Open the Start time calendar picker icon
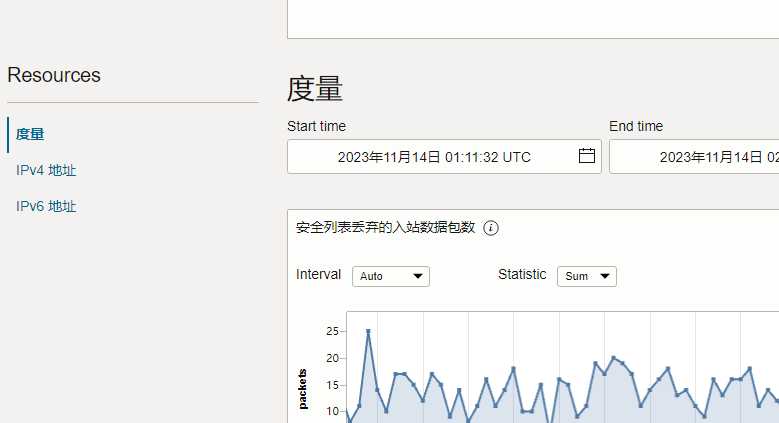 (x=587, y=156)
